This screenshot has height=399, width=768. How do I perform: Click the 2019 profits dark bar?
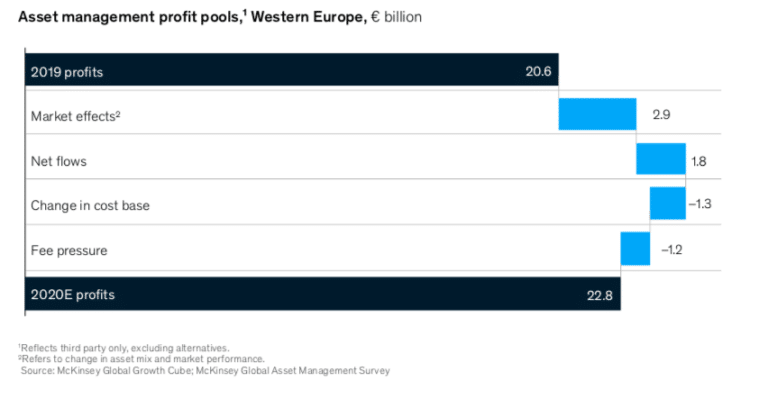pos(292,70)
